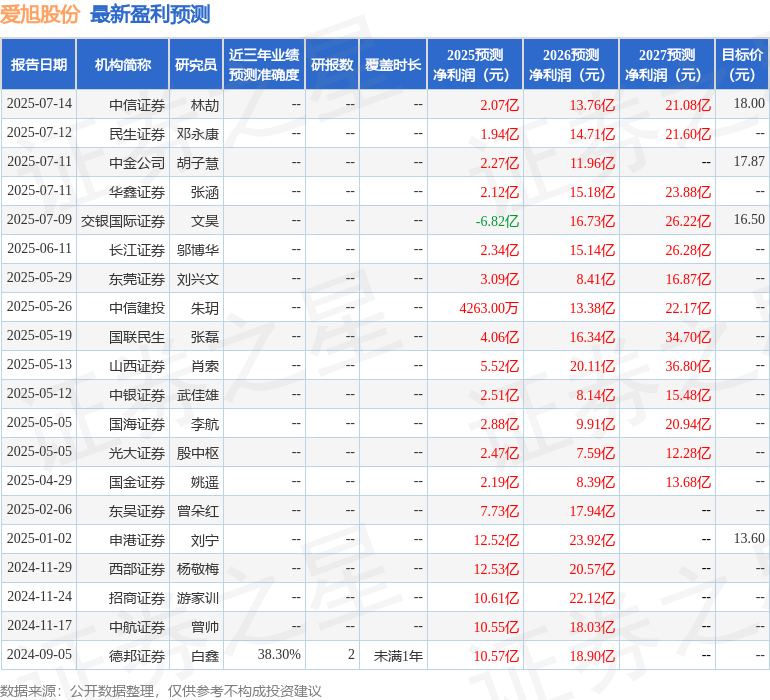Click the 爱旭股份 stock name in title

point(40,15)
